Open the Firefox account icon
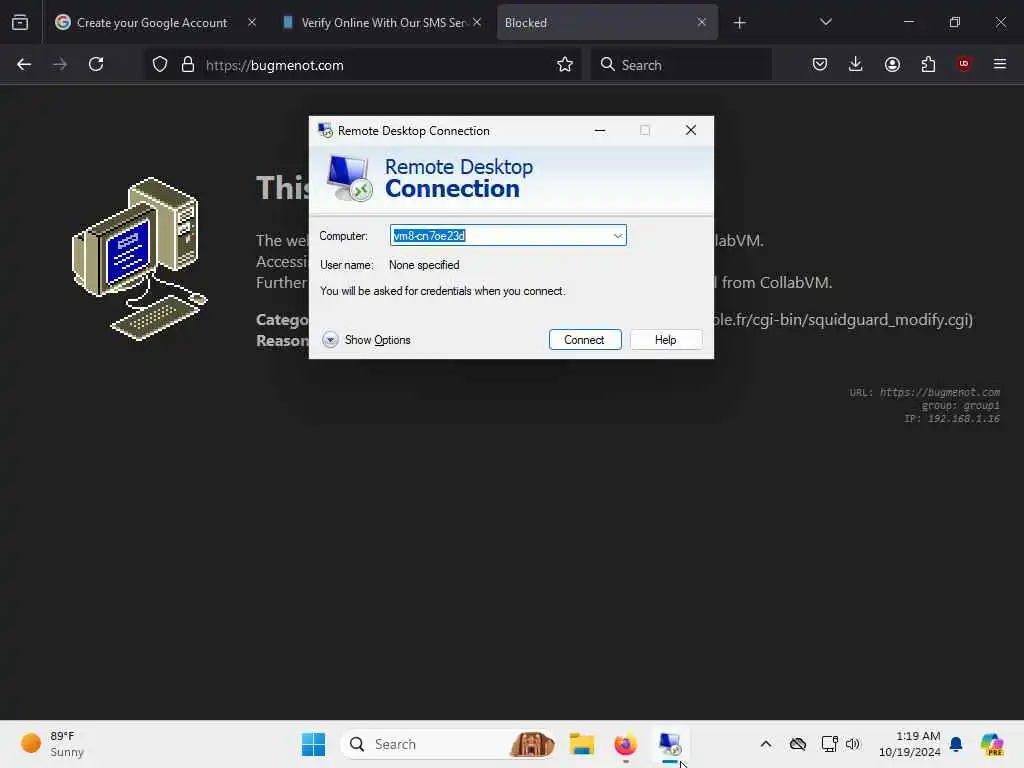The width and height of the screenshot is (1024, 768). [892, 64]
